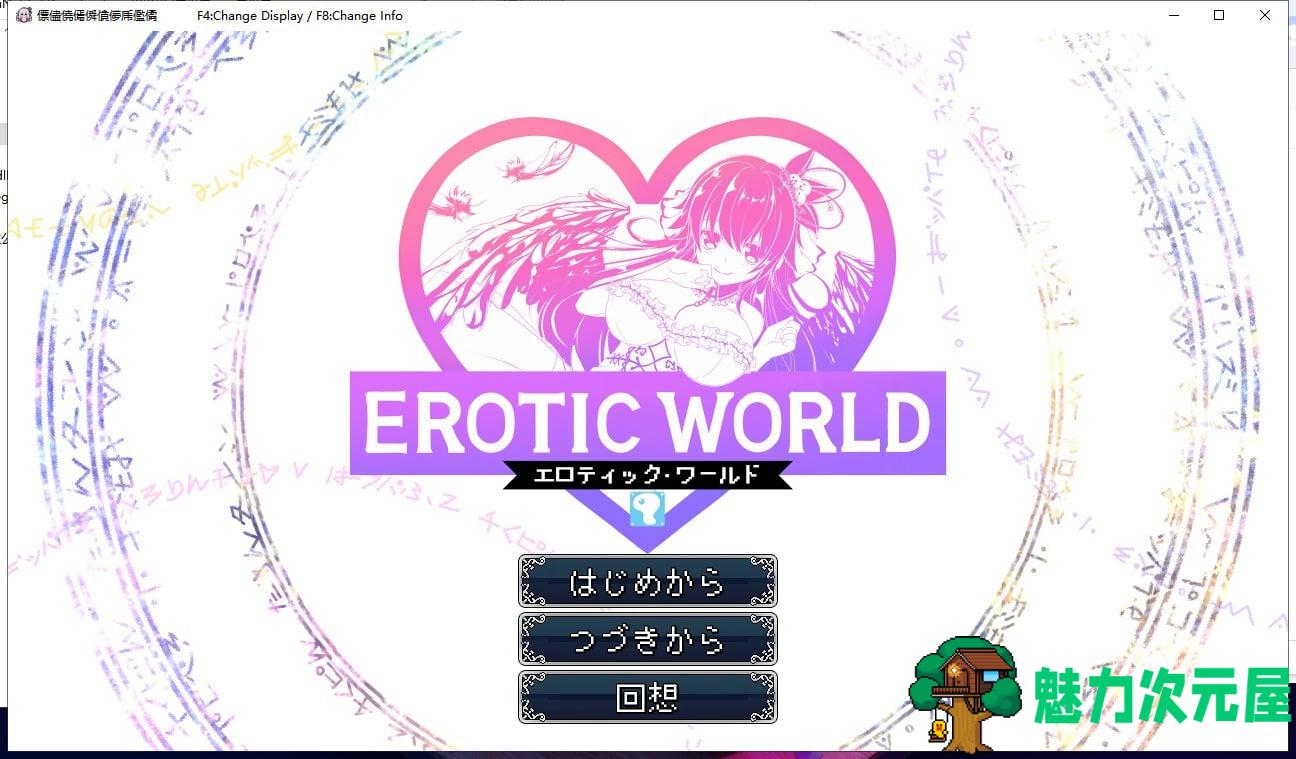Maximize the game window
The image size is (1296, 759).
pos(1219,15)
